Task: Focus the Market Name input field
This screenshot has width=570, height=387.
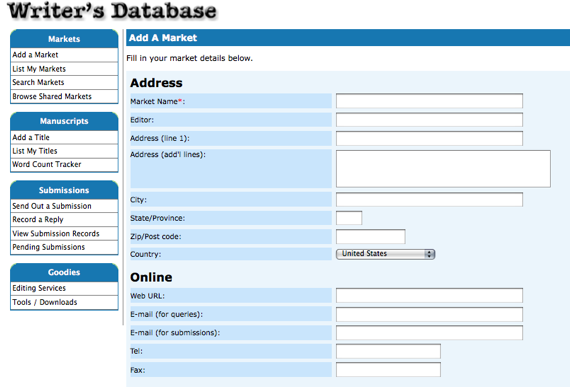Action: coord(429,101)
